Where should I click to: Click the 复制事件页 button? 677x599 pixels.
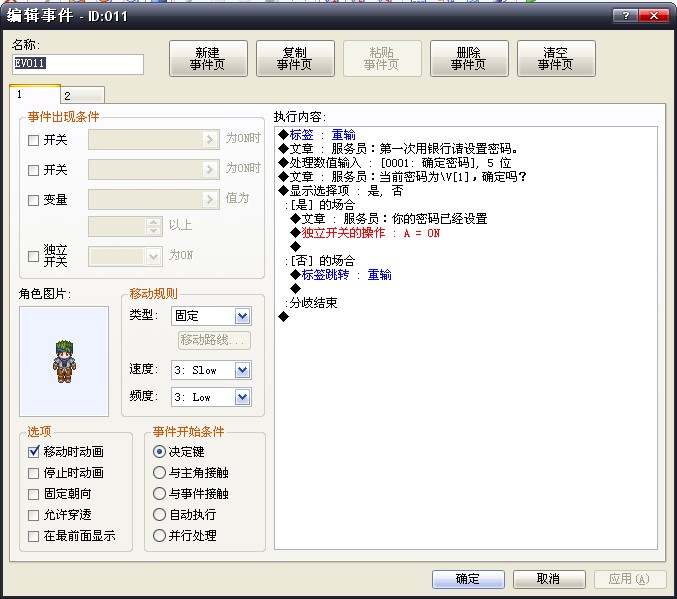point(295,59)
